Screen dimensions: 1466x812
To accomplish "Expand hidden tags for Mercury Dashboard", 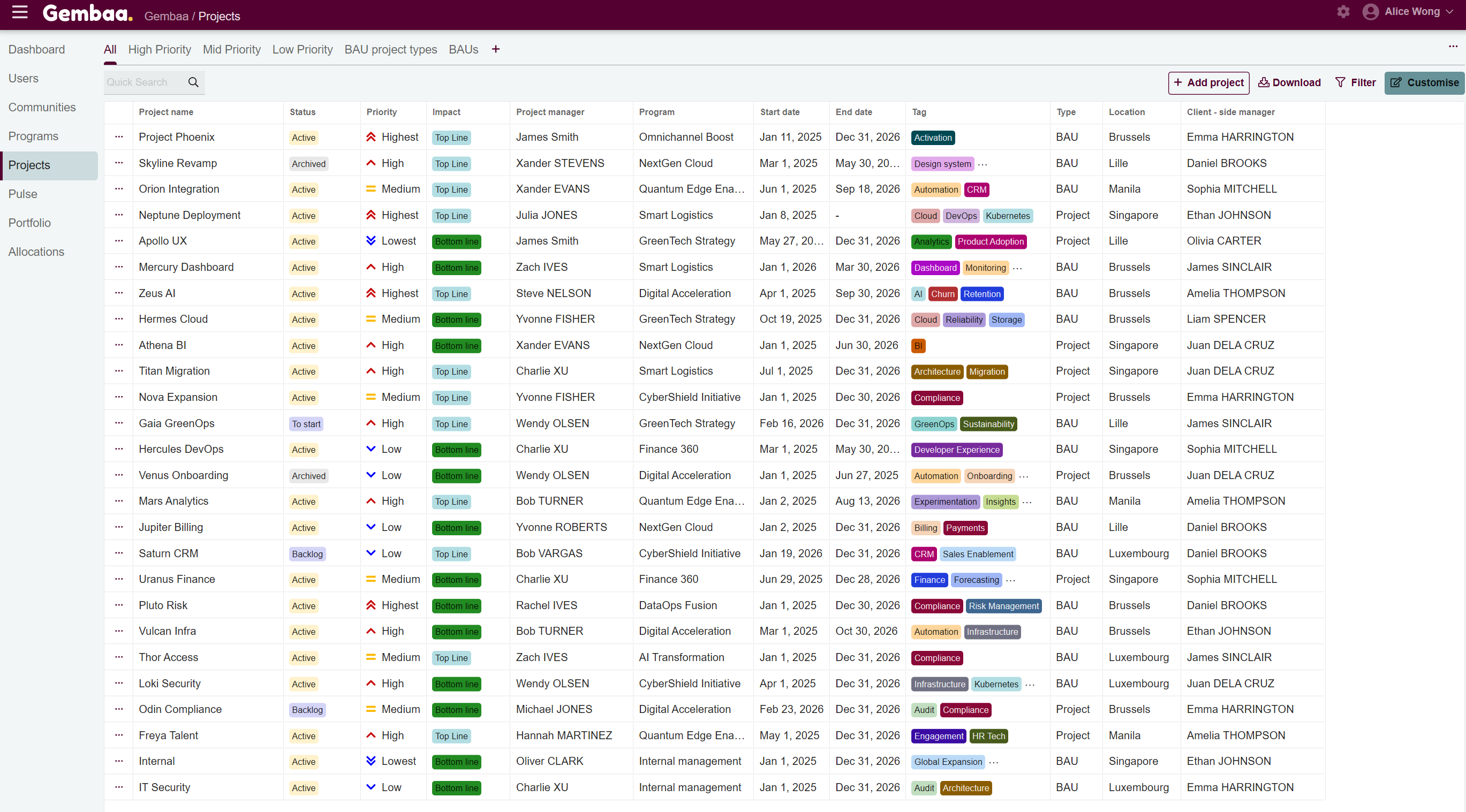I will (x=1017, y=268).
